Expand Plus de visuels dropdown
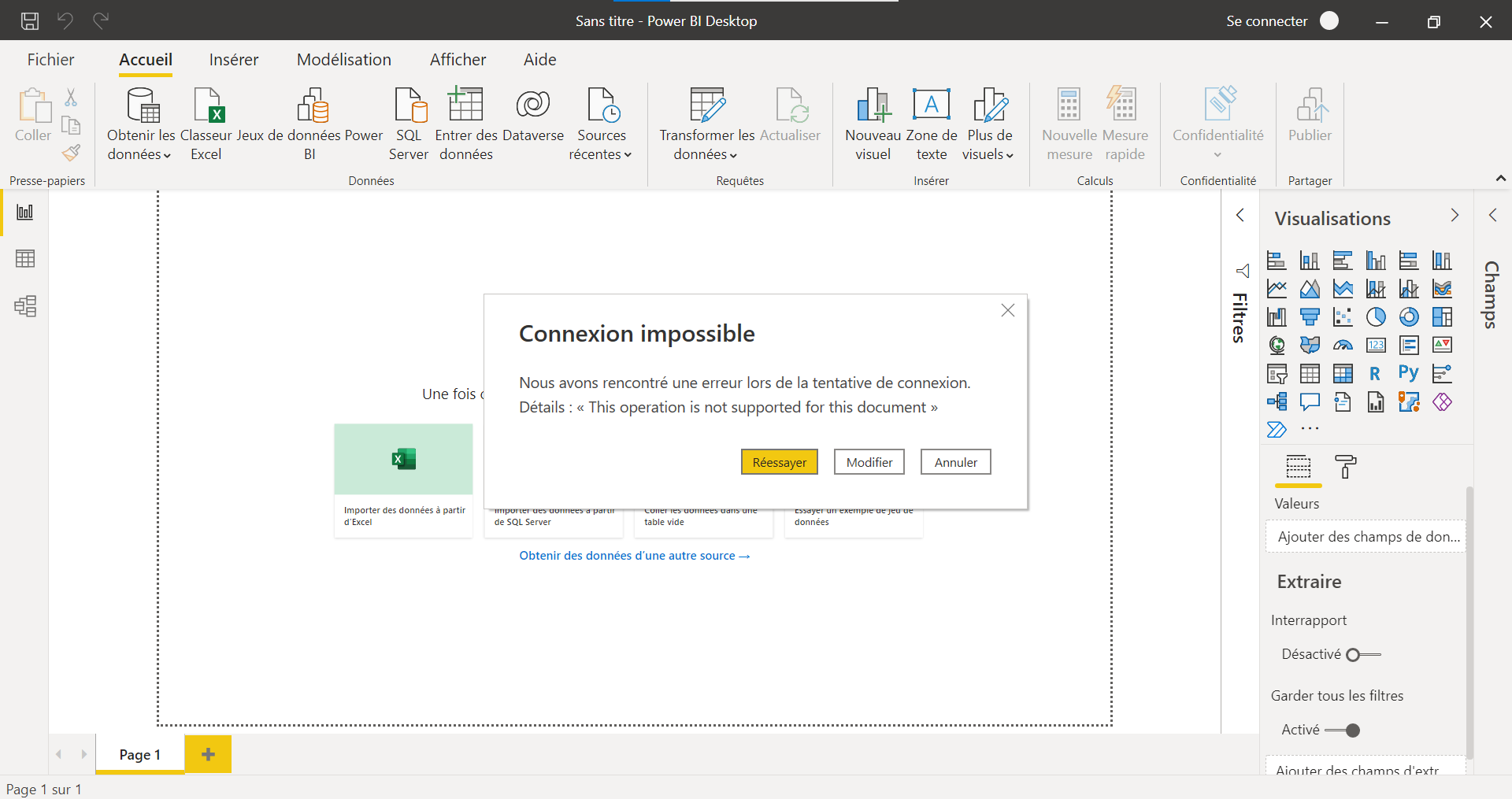 [x=1010, y=155]
